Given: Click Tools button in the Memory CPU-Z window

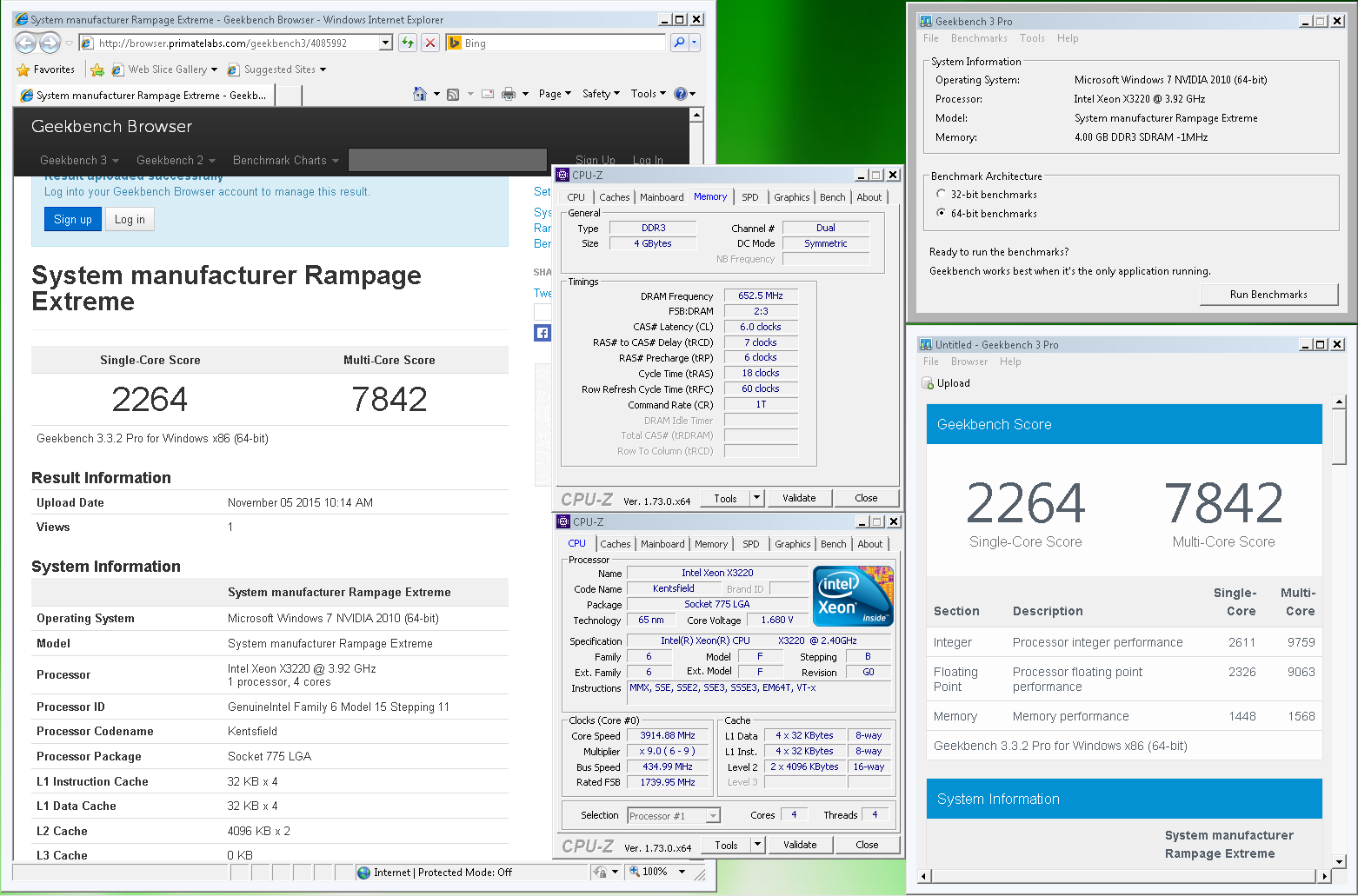Looking at the screenshot, I should (725, 498).
